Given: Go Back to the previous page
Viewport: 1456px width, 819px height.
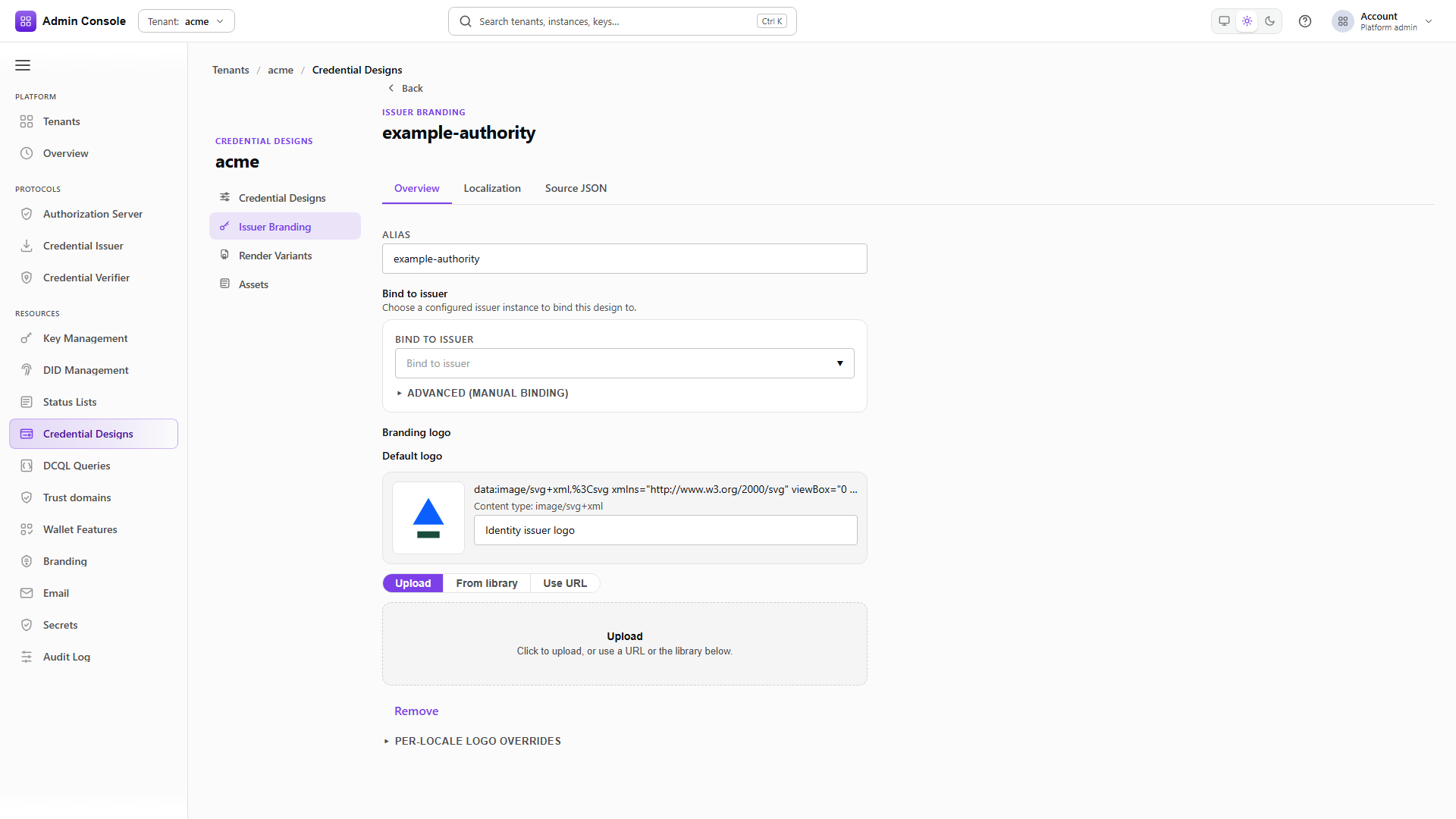Looking at the screenshot, I should [406, 89].
